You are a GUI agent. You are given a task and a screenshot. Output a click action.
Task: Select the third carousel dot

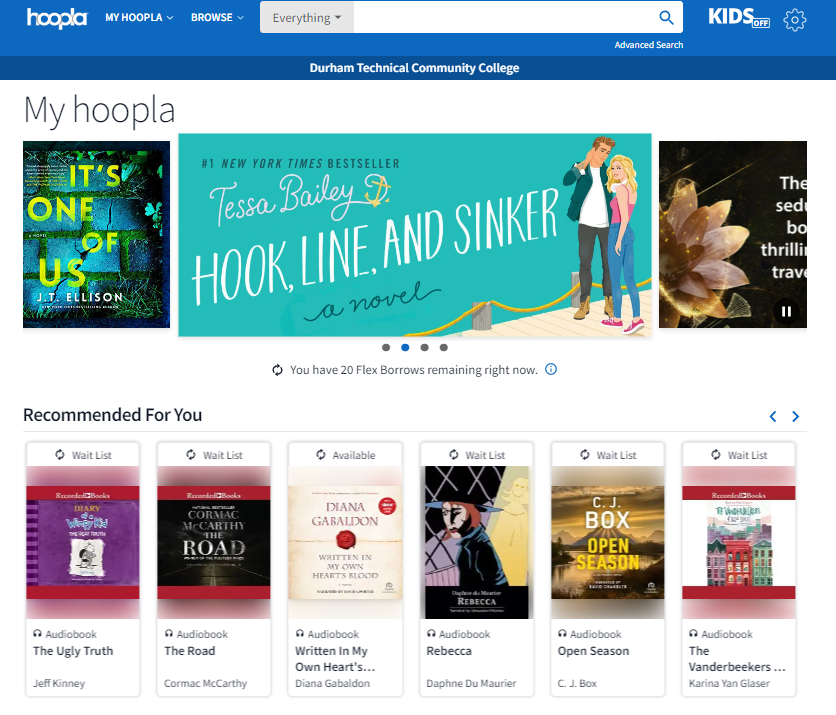[424, 348]
